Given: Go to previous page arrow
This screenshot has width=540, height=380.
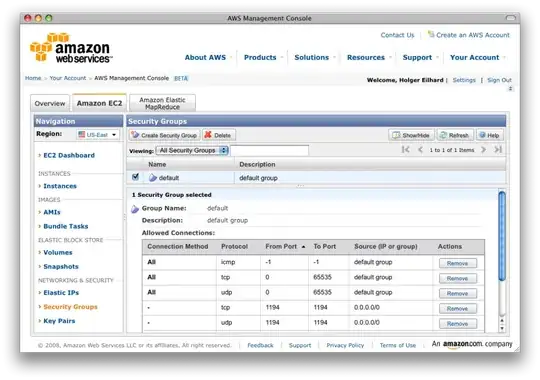Looking at the screenshot, I should point(420,150).
